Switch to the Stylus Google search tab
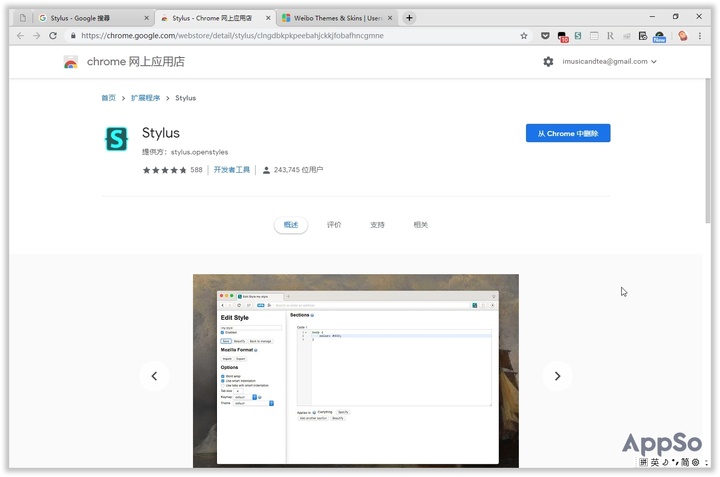Image resolution: width=720 pixels, height=477 pixels. click(x=94, y=18)
